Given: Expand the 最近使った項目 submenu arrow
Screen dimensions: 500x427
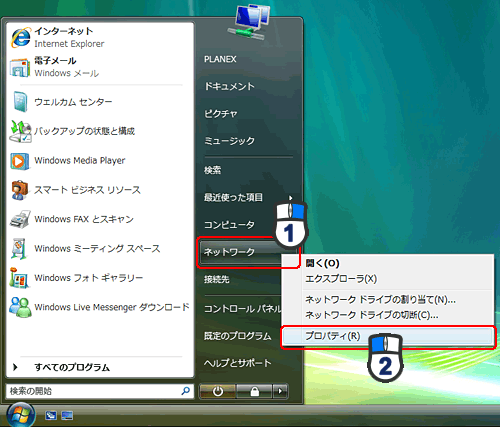Looking at the screenshot, I should (290, 198).
